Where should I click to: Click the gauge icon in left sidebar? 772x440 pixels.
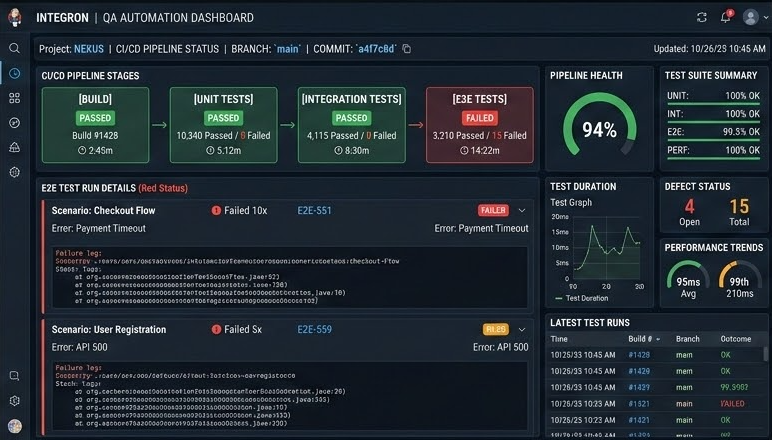tap(14, 122)
